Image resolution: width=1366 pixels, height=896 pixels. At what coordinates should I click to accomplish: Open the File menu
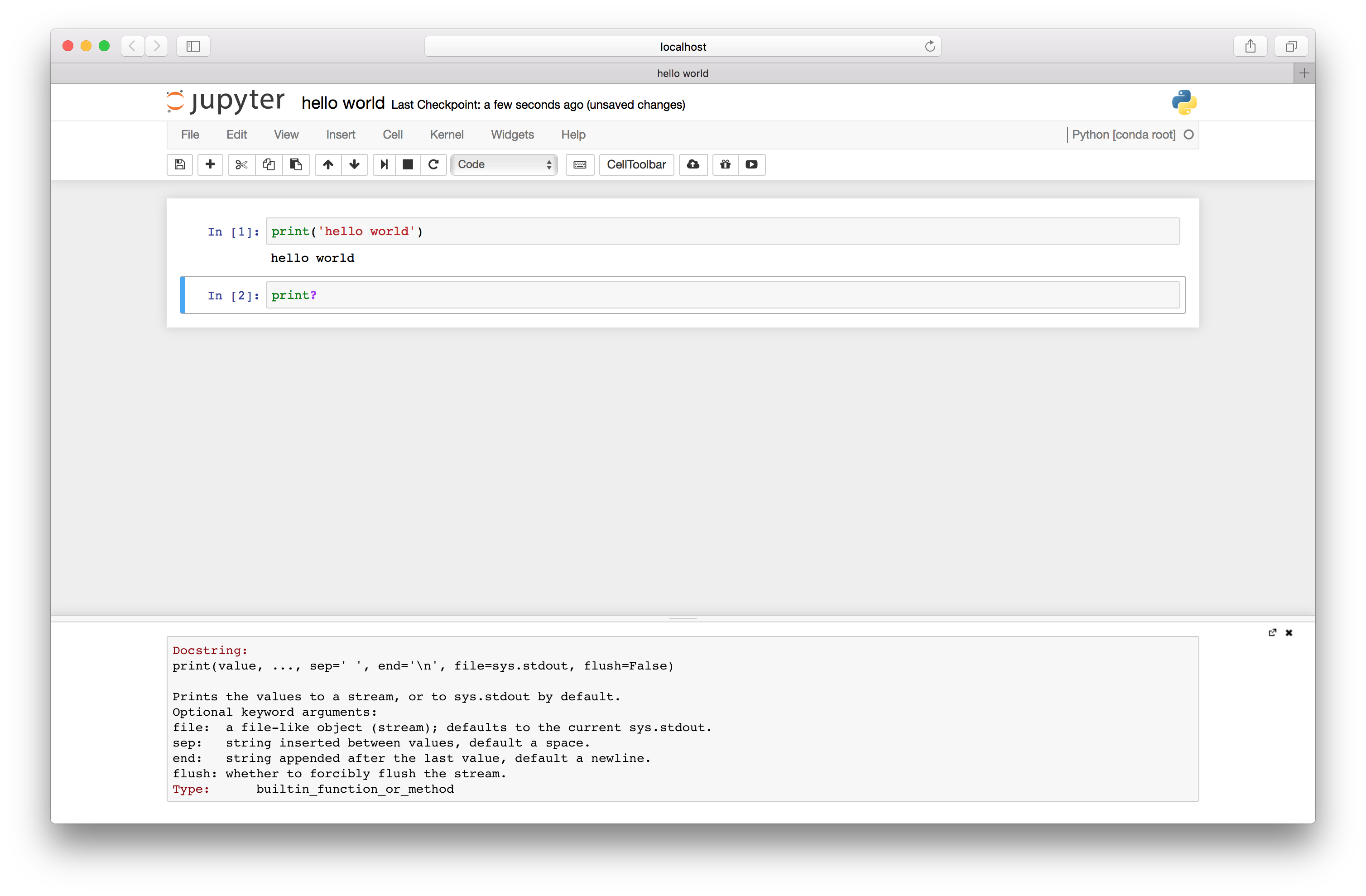pos(190,135)
